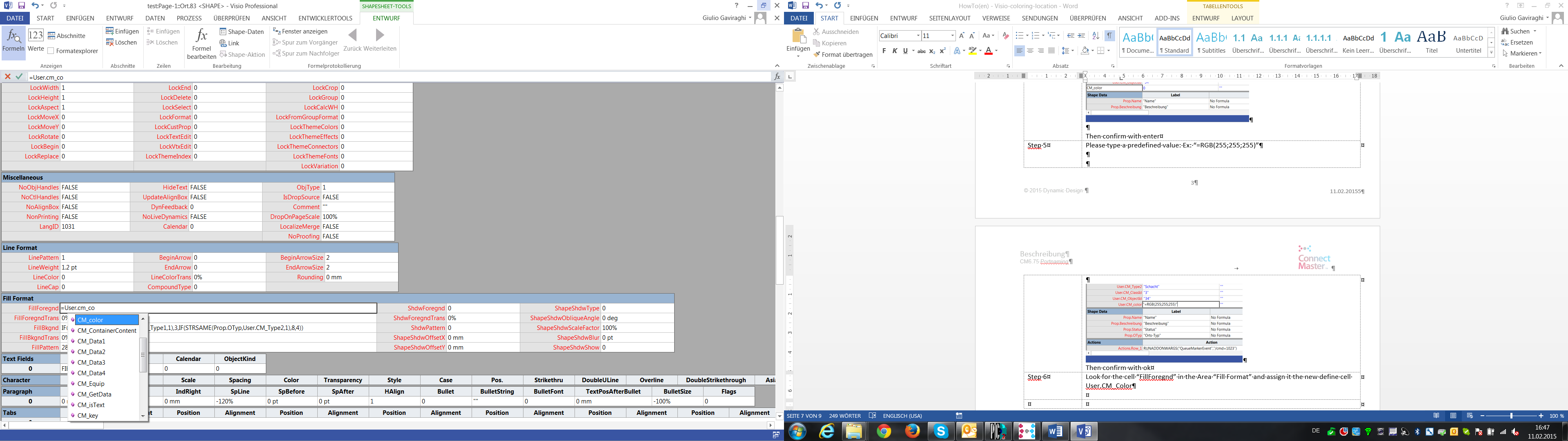This screenshot has width=1568, height=441.
Task: Switch to read mode view in Word status bar
Action: 1437,416
